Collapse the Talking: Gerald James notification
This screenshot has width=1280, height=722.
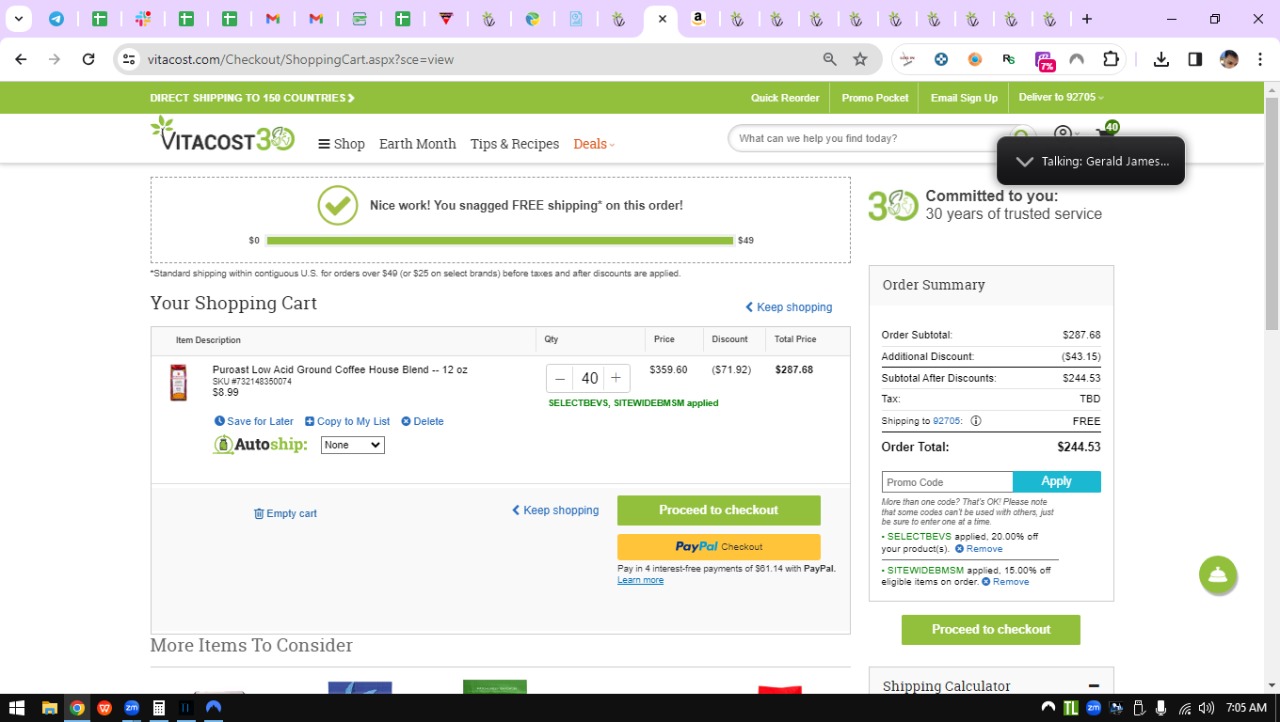[x=1023, y=161]
